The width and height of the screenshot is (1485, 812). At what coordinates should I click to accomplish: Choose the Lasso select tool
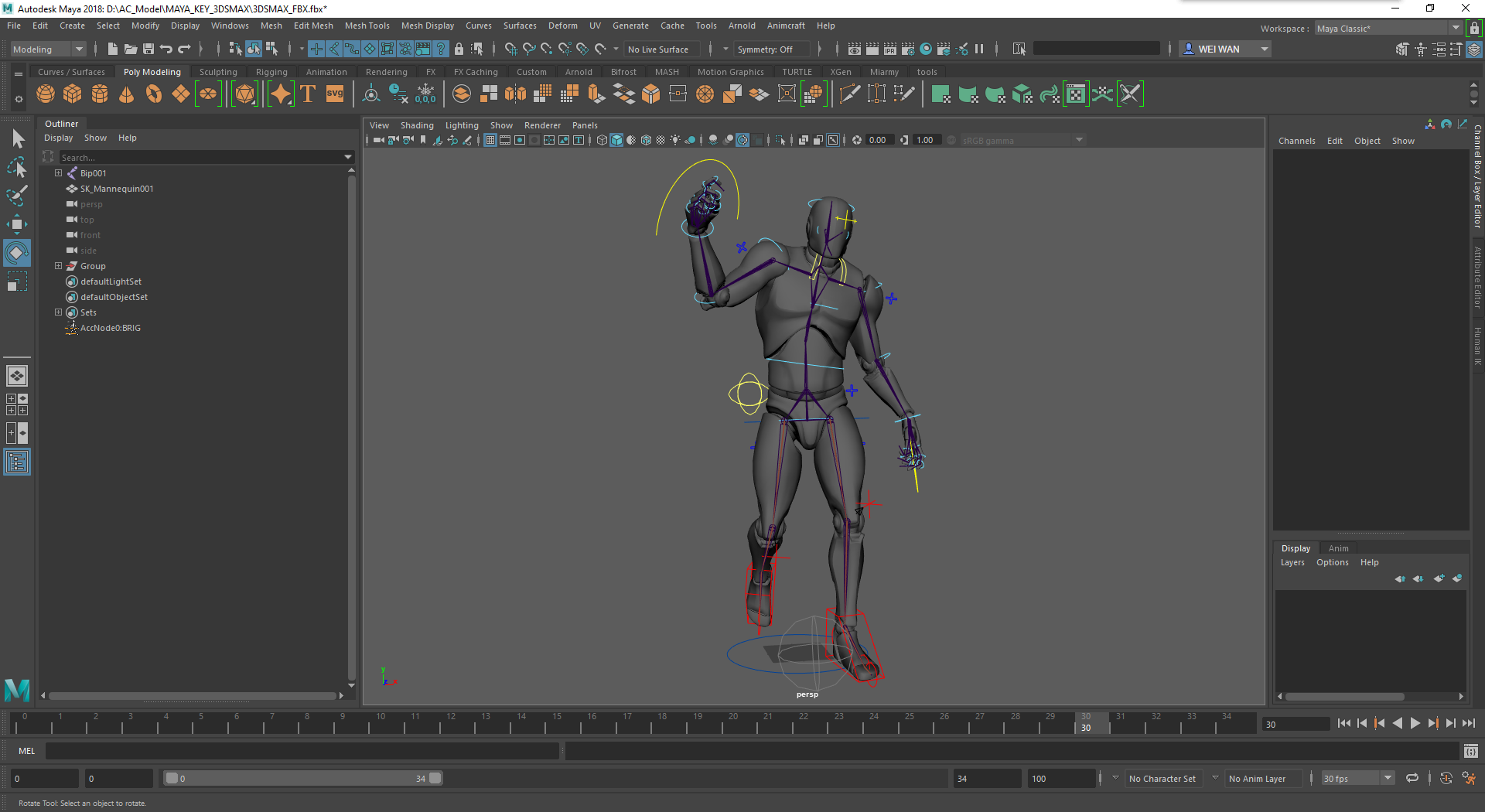point(17,167)
